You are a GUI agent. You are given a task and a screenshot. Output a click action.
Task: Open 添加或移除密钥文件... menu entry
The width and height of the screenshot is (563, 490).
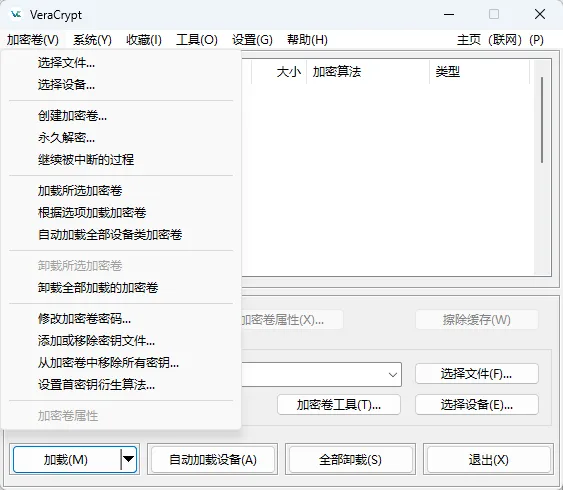121,341
